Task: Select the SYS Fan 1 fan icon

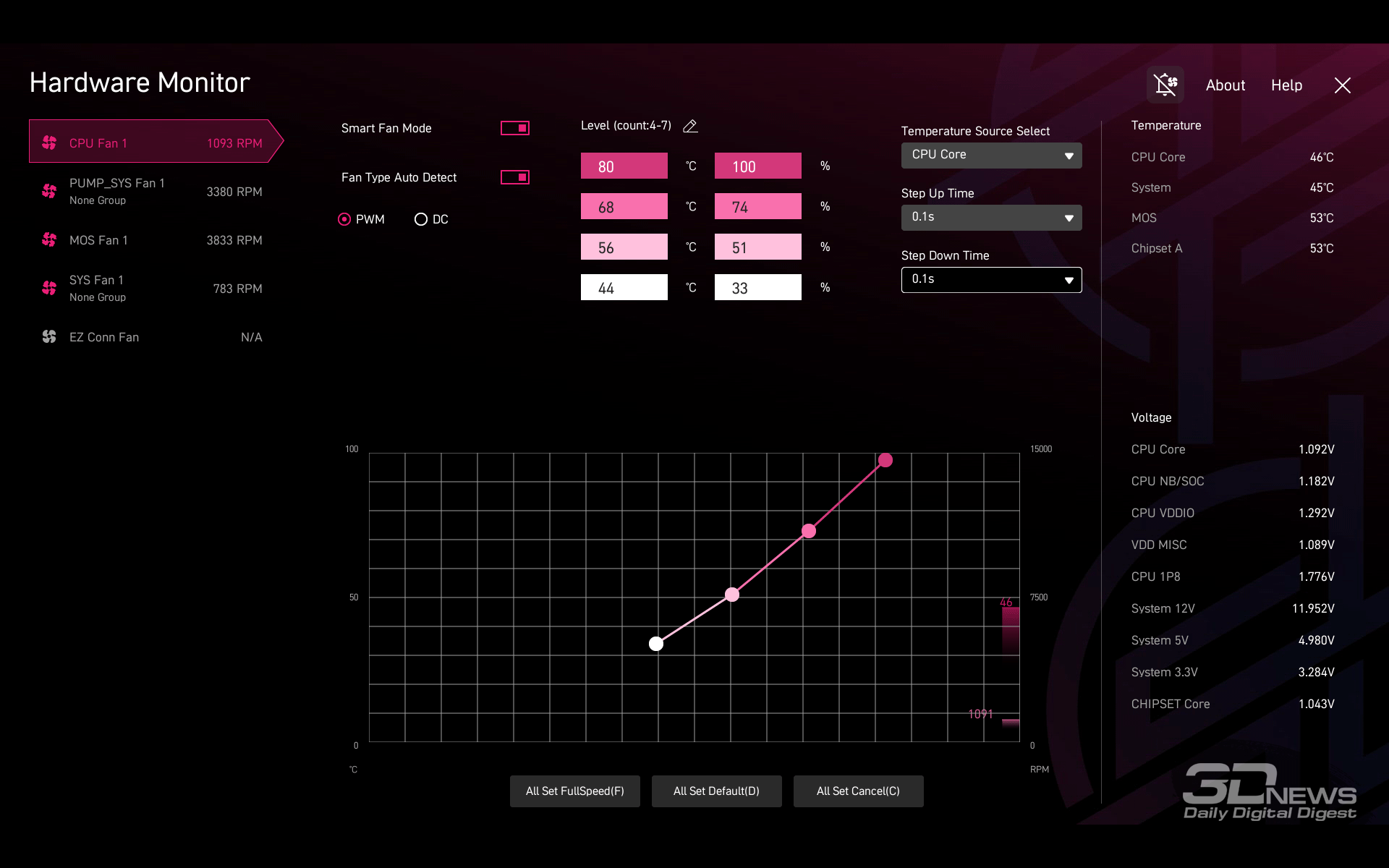Action: click(x=49, y=288)
